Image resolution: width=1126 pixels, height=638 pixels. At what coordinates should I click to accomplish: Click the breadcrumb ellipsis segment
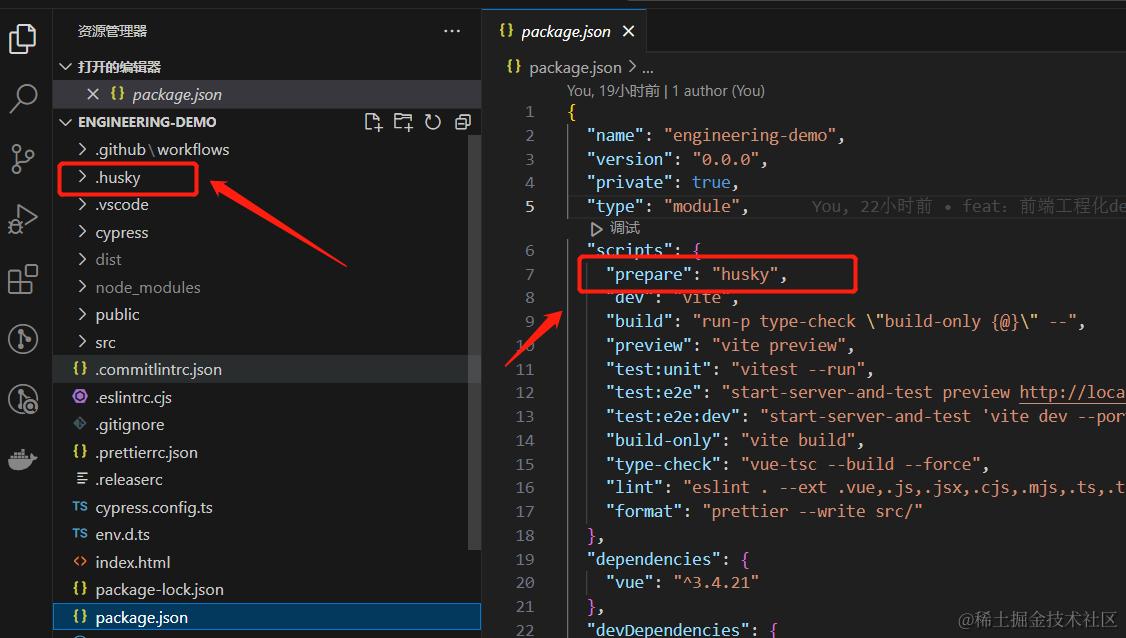tap(648, 69)
